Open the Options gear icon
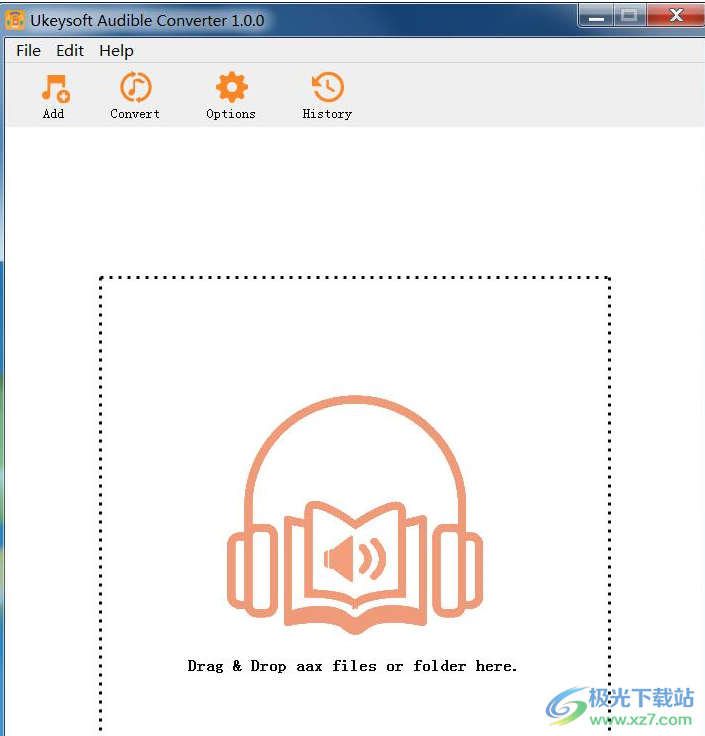The height and width of the screenshot is (736, 705). click(x=231, y=87)
